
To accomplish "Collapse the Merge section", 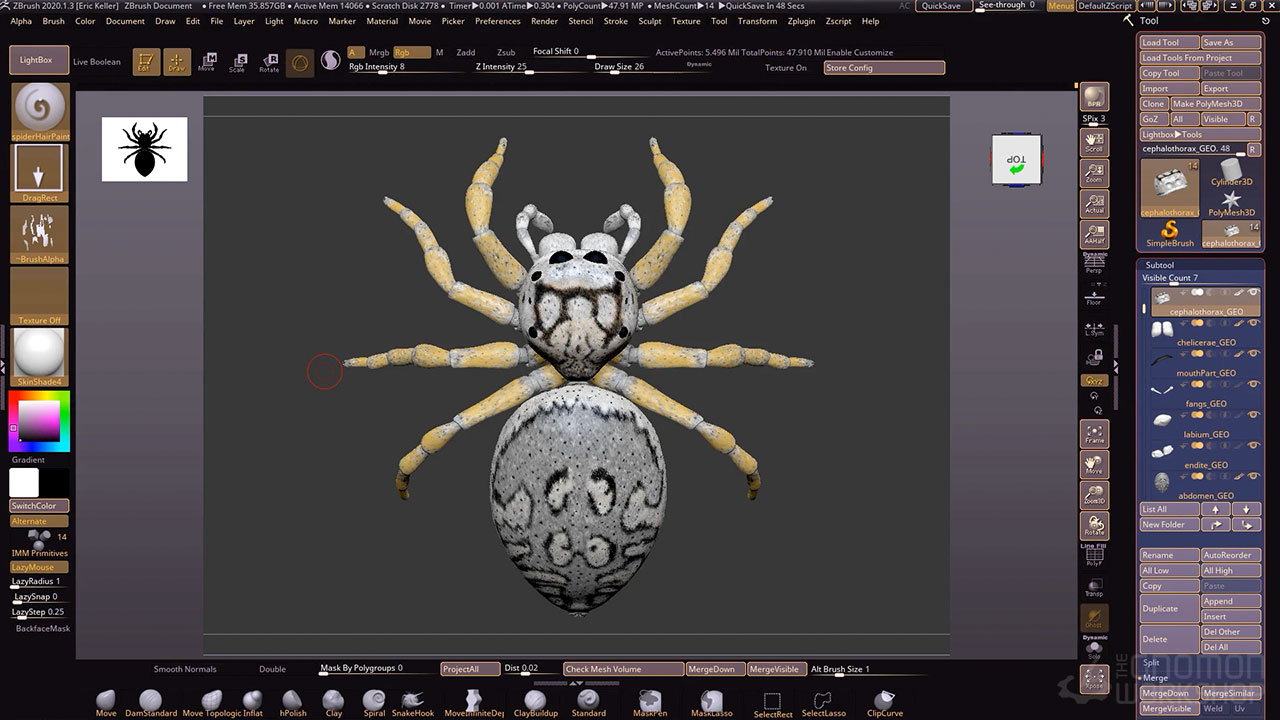I will [1154, 678].
